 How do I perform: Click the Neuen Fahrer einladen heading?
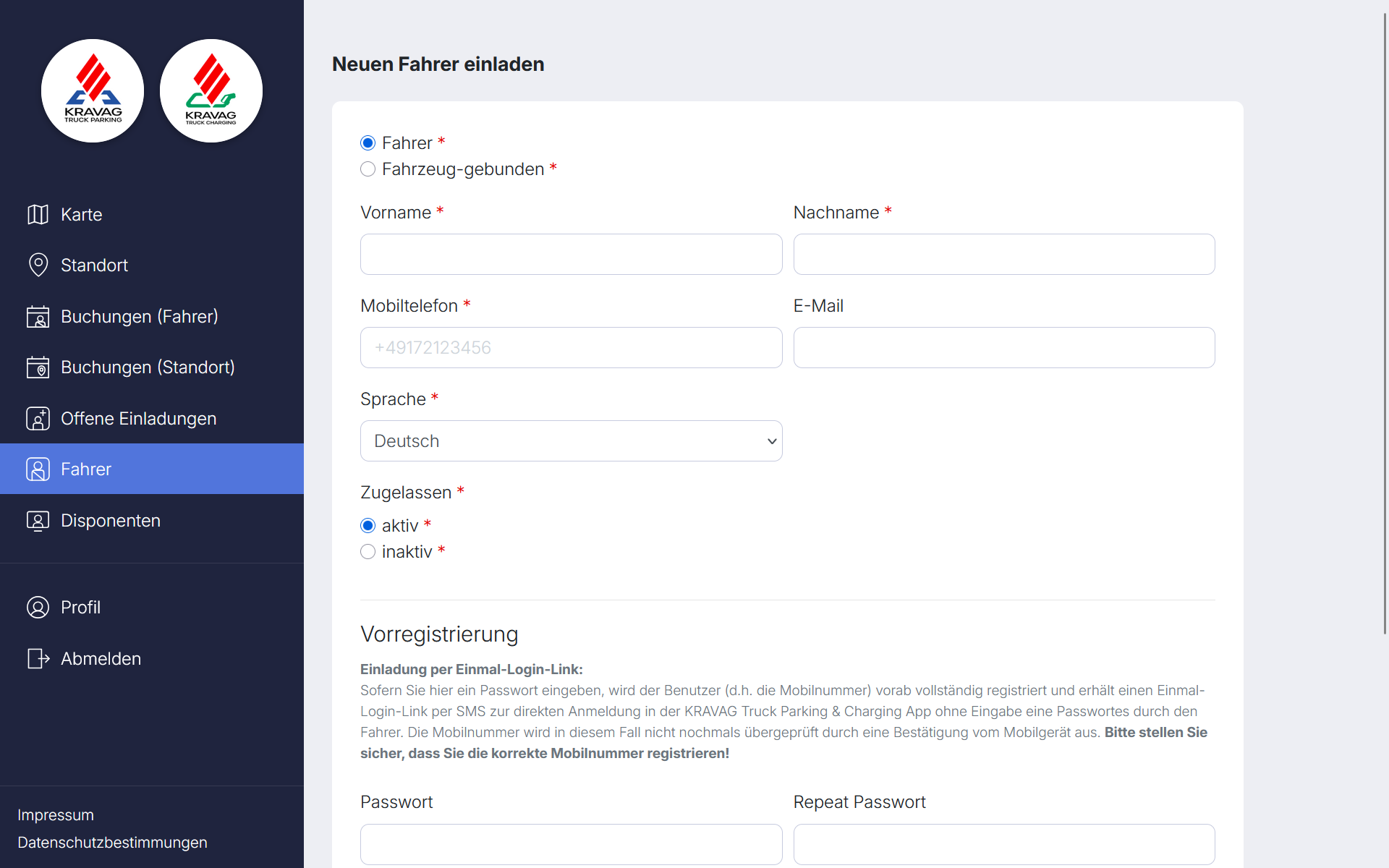[x=438, y=64]
